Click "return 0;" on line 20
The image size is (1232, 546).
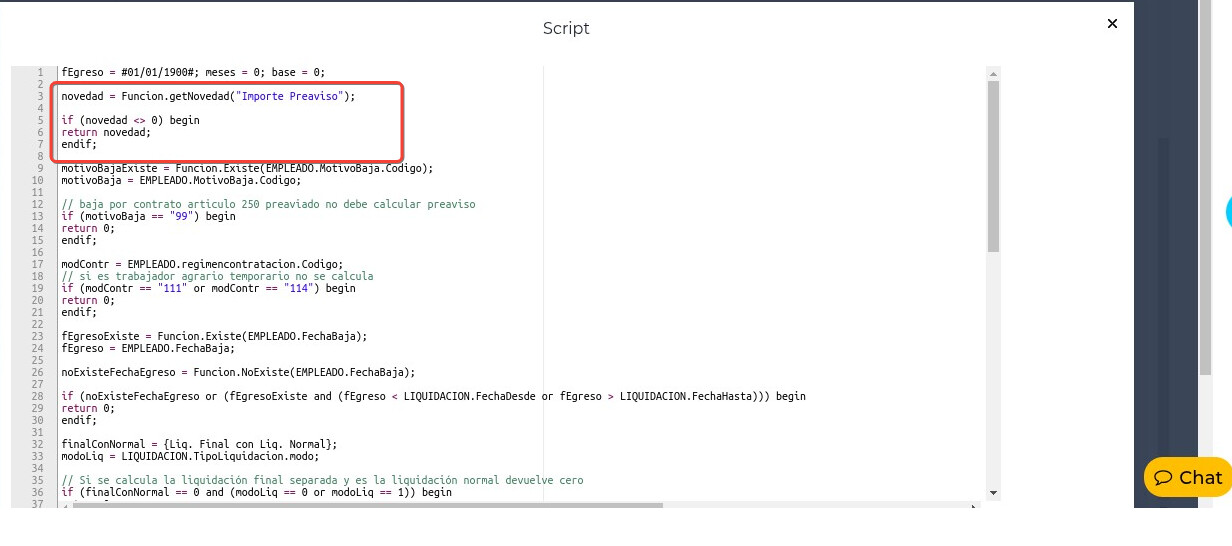[x=88, y=300]
